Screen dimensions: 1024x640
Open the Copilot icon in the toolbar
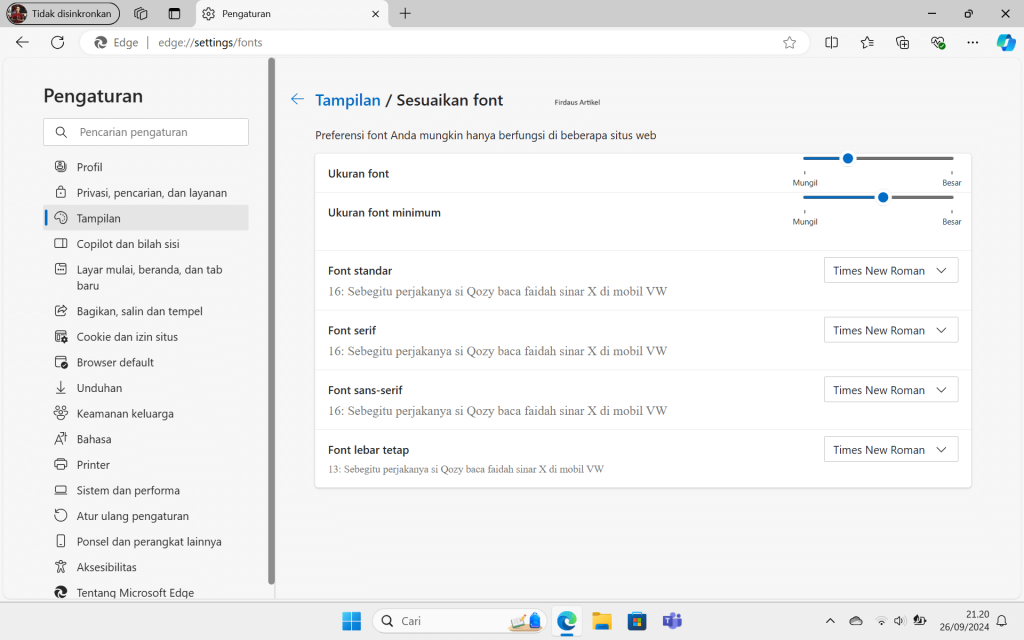coord(1006,42)
